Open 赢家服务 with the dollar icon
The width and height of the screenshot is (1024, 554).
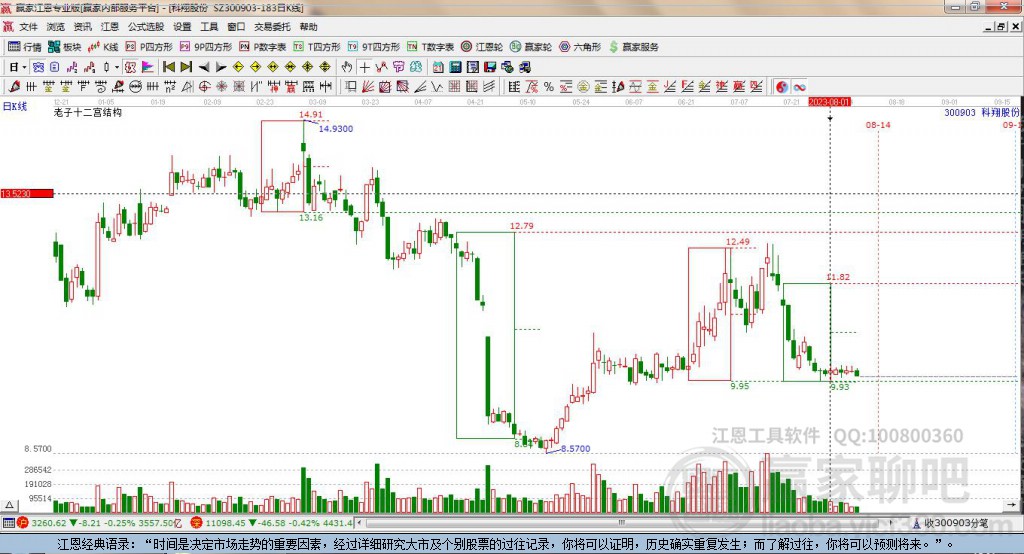pos(633,46)
